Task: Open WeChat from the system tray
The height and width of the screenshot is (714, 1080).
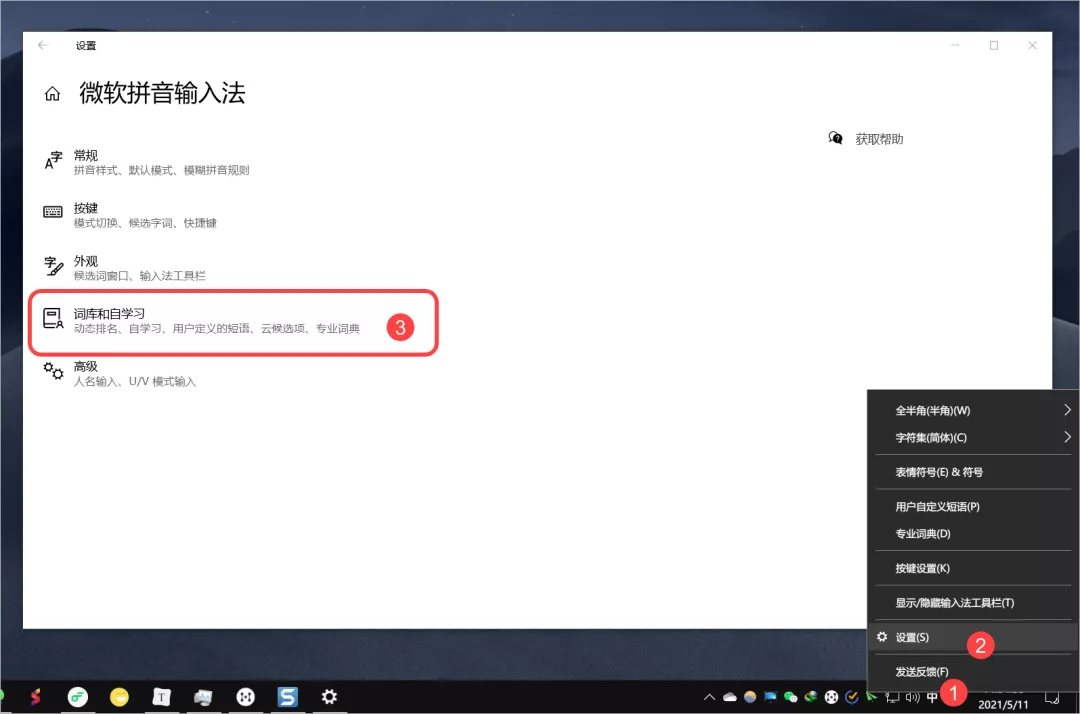Action: [791, 697]
